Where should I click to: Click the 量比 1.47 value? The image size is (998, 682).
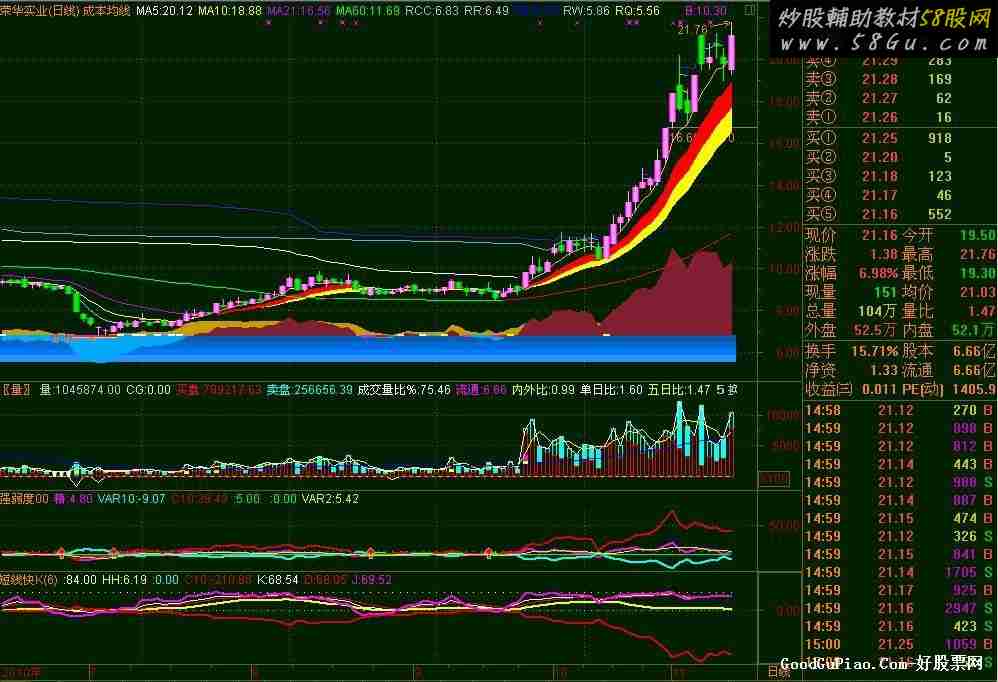pyautogui.click(x=948, y=311)
